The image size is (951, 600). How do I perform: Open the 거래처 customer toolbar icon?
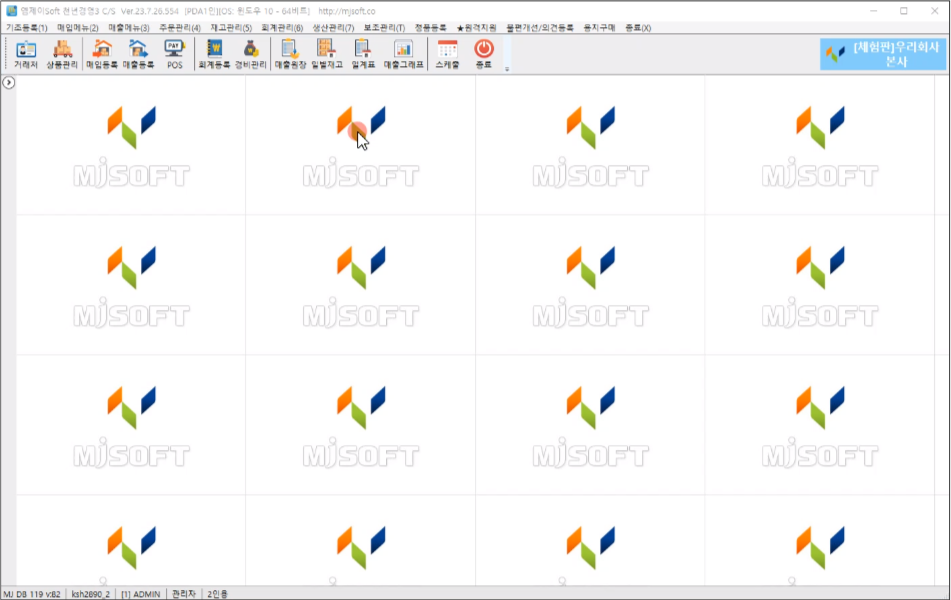click(x=25, y=54)
